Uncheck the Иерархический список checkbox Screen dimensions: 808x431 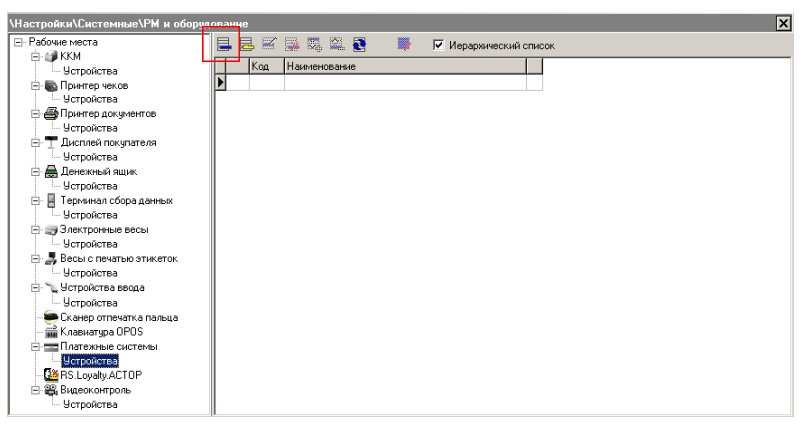coord(438,45)
